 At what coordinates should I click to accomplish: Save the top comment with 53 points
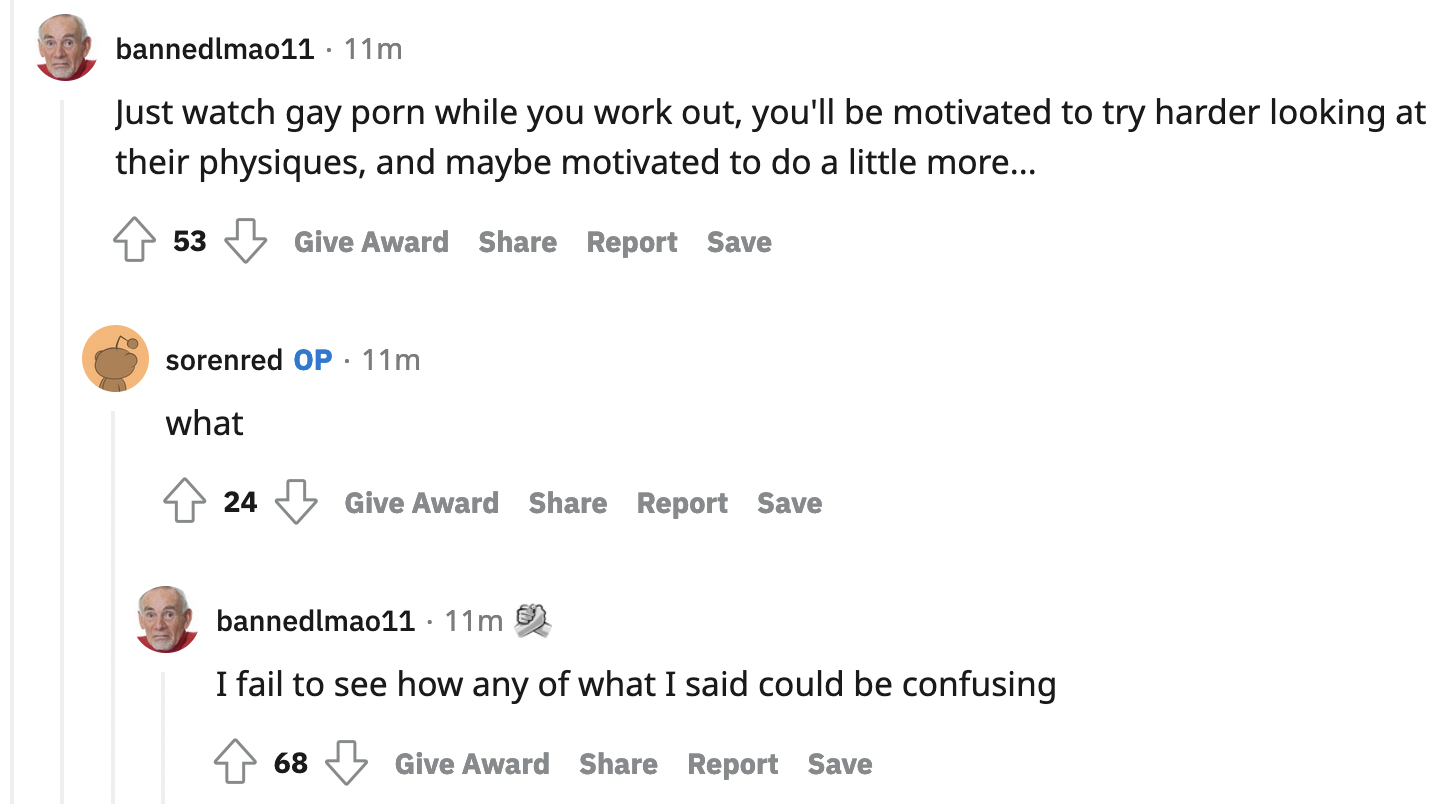coord(739,242)
